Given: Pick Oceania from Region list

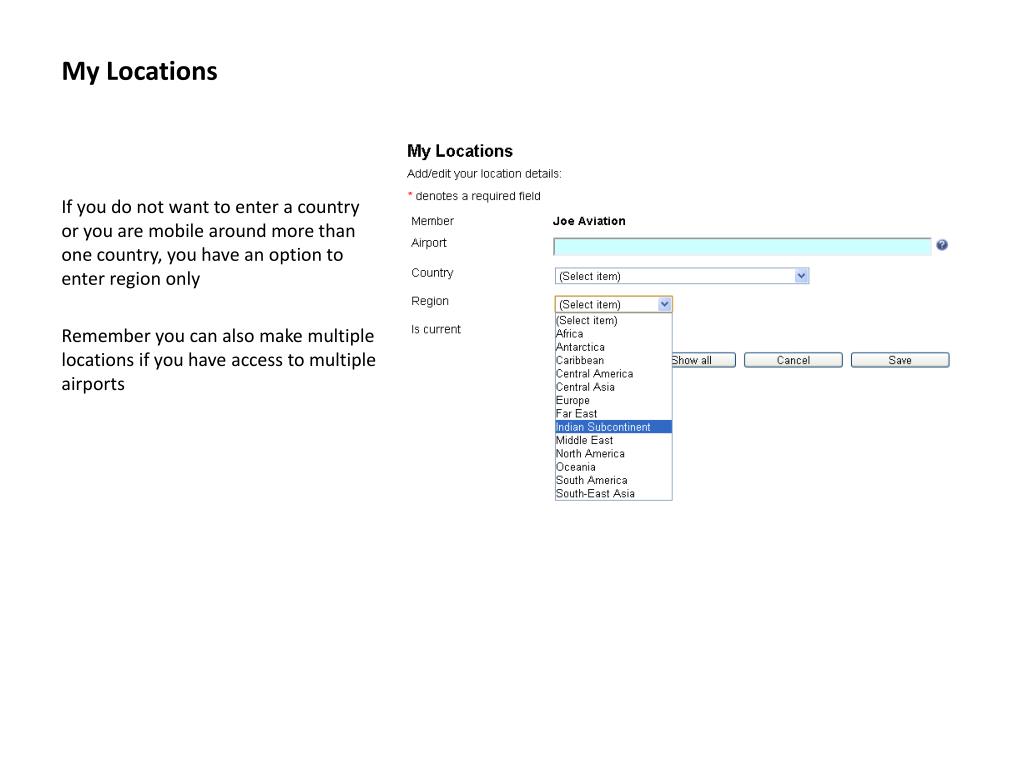Looking at the screenshot, I should (x=613, y=467).
